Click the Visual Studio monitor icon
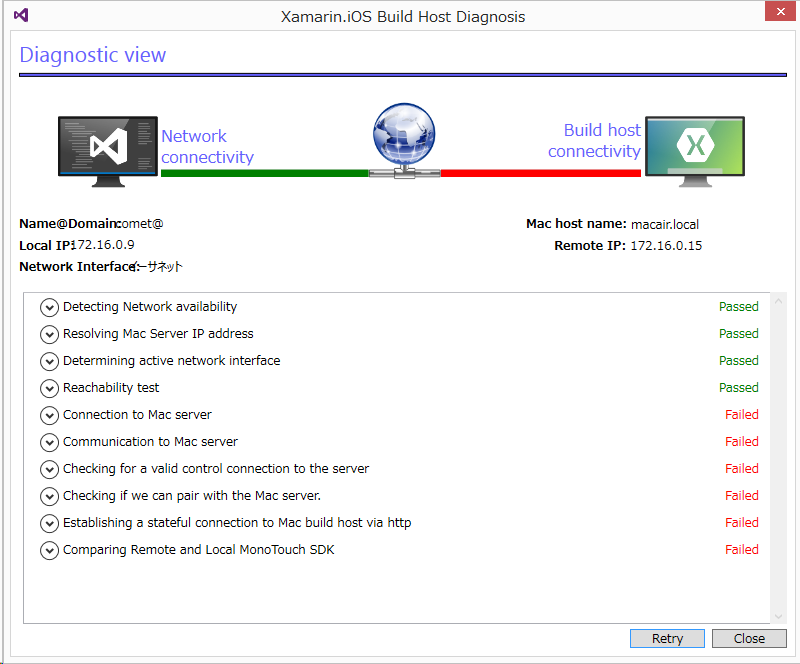 coord(107,150)
